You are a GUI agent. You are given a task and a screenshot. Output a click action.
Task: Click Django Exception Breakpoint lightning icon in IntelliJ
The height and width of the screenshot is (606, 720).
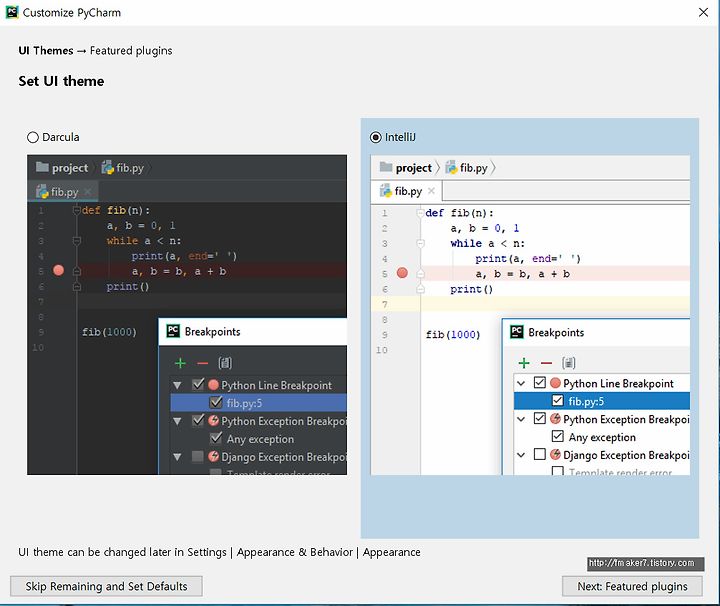(x=555, y=454)
